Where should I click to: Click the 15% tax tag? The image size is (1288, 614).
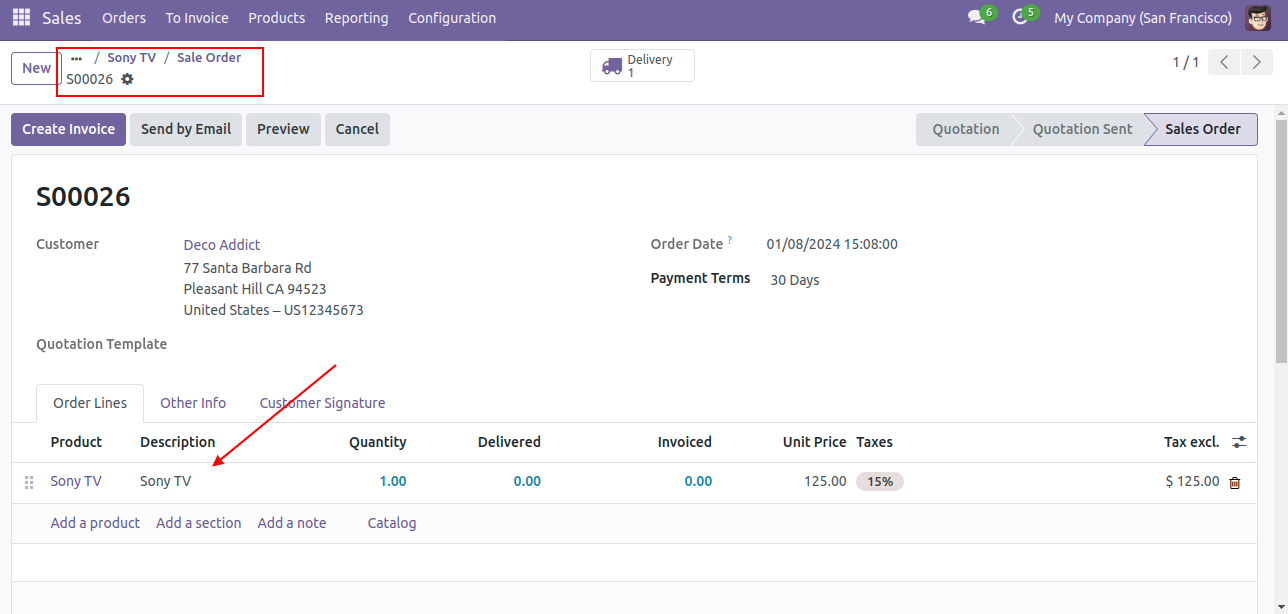880,482
